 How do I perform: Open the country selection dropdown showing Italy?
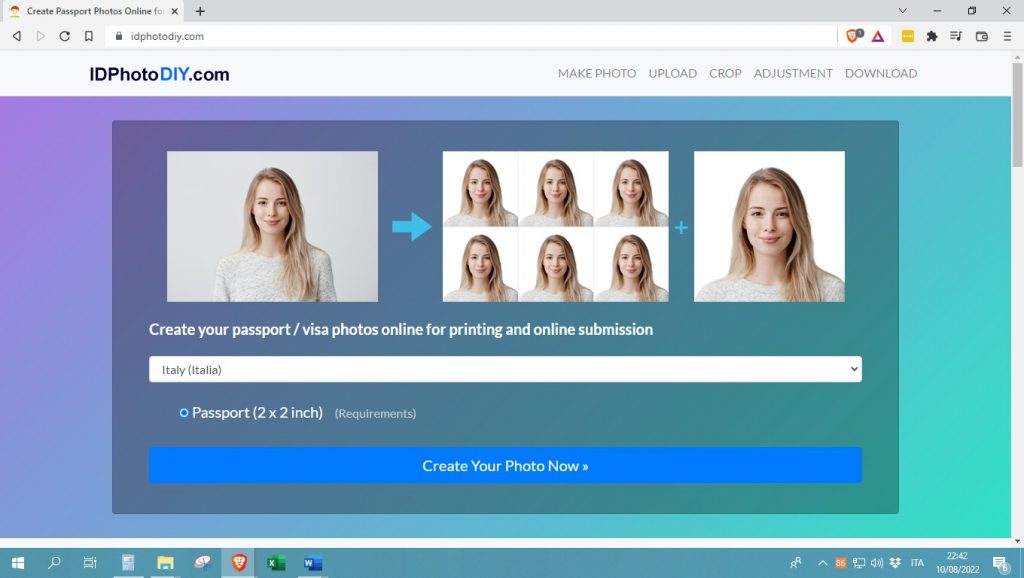pyautogui.click(x=505, y=368)
